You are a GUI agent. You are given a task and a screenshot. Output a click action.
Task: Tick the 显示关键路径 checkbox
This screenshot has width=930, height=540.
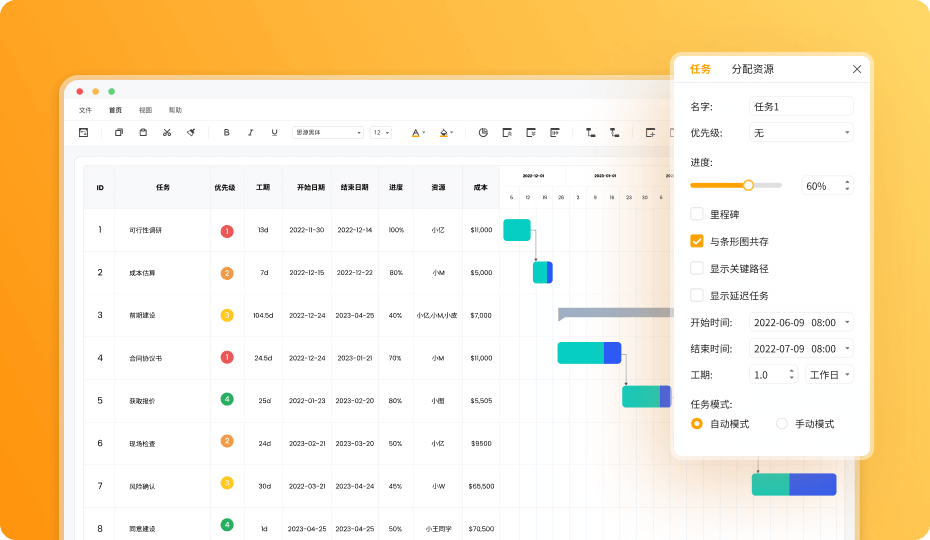click(x=697, y=268)
